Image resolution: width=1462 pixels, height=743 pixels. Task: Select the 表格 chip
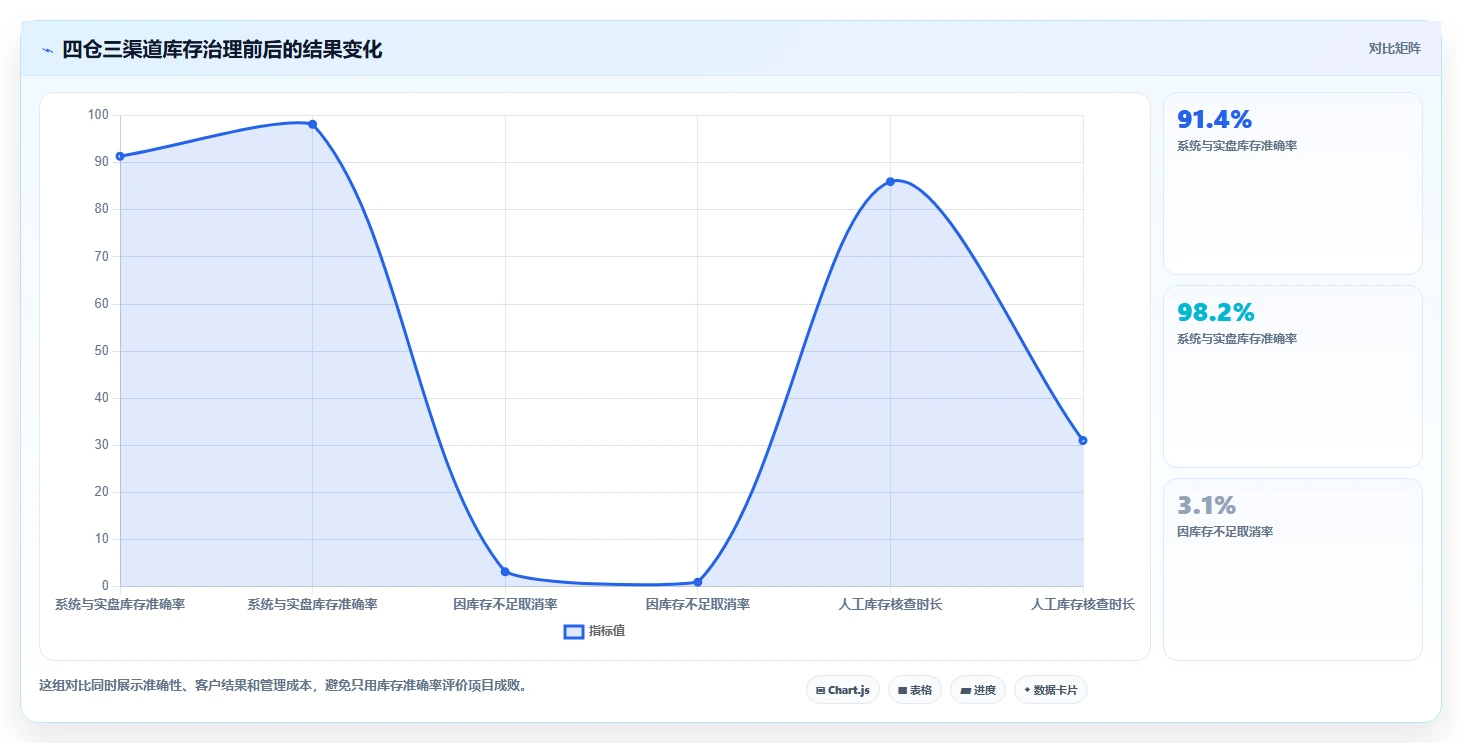[x=915, y=690]
